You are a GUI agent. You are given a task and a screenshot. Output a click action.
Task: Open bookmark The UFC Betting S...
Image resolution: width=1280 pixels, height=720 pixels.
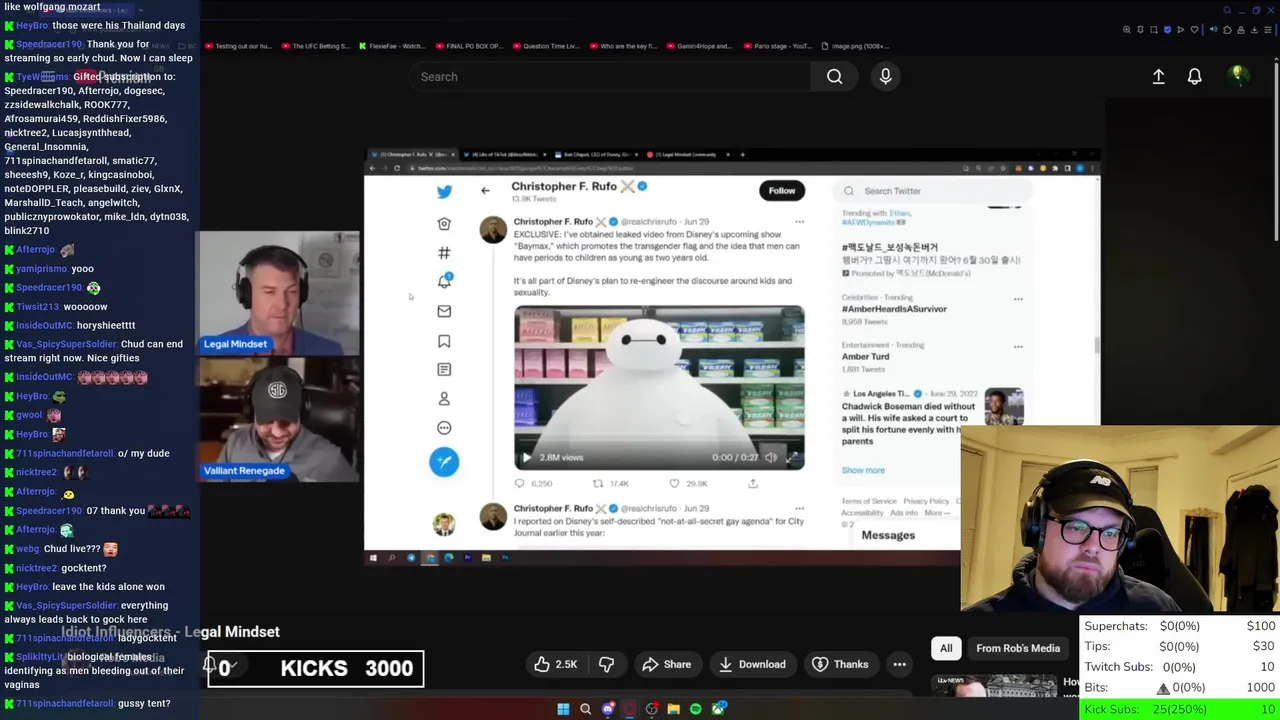[x=316, y=46]
